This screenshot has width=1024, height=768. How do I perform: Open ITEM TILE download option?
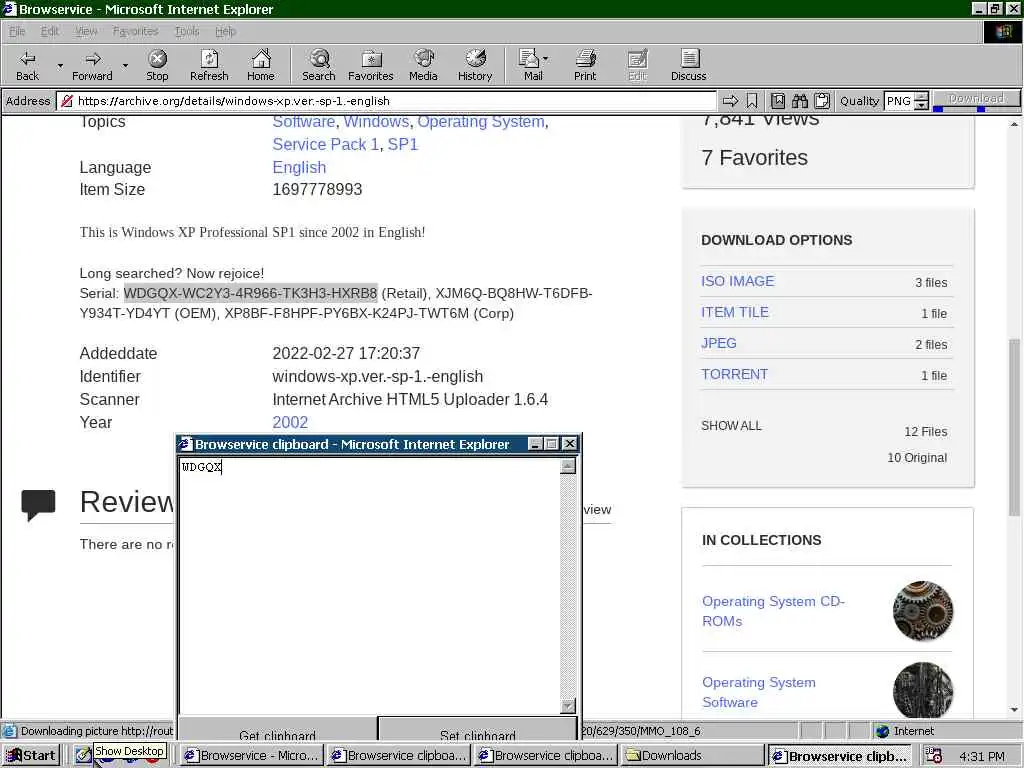pos(735,312)
